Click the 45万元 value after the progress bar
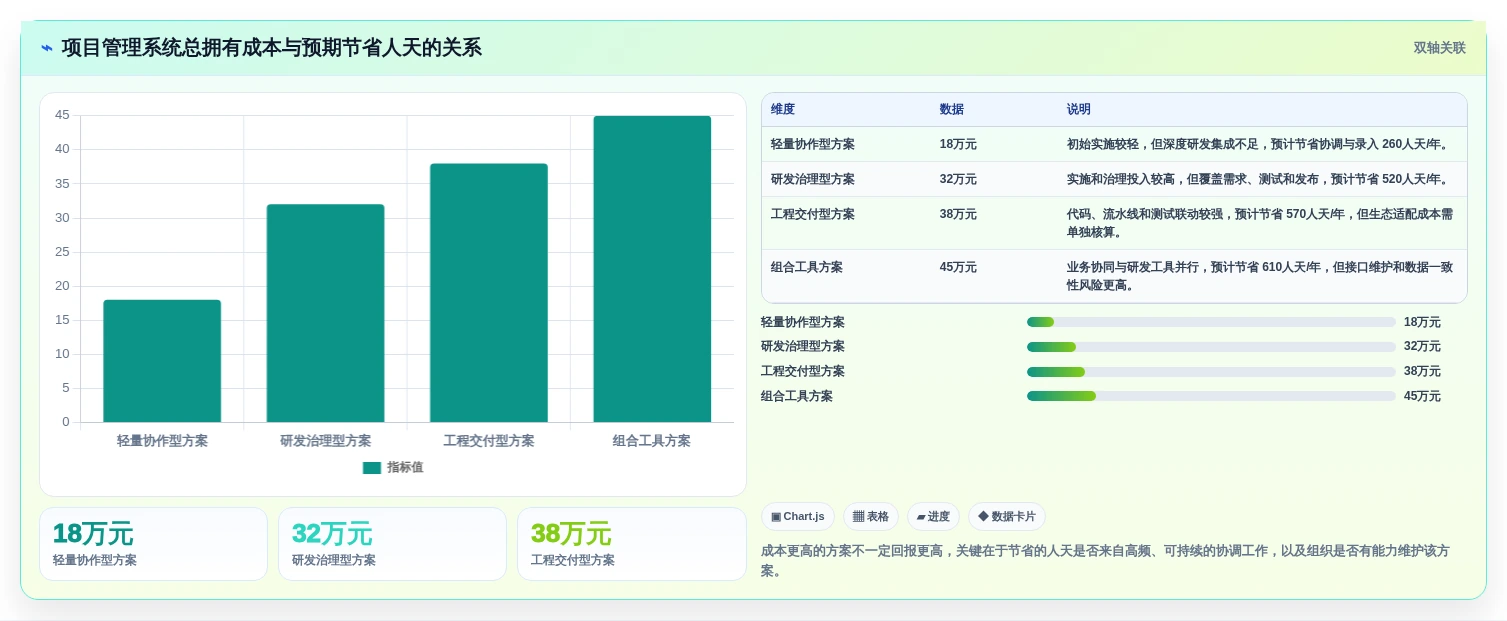Screen dimensions: 1507x621 tap(1422, 396)
